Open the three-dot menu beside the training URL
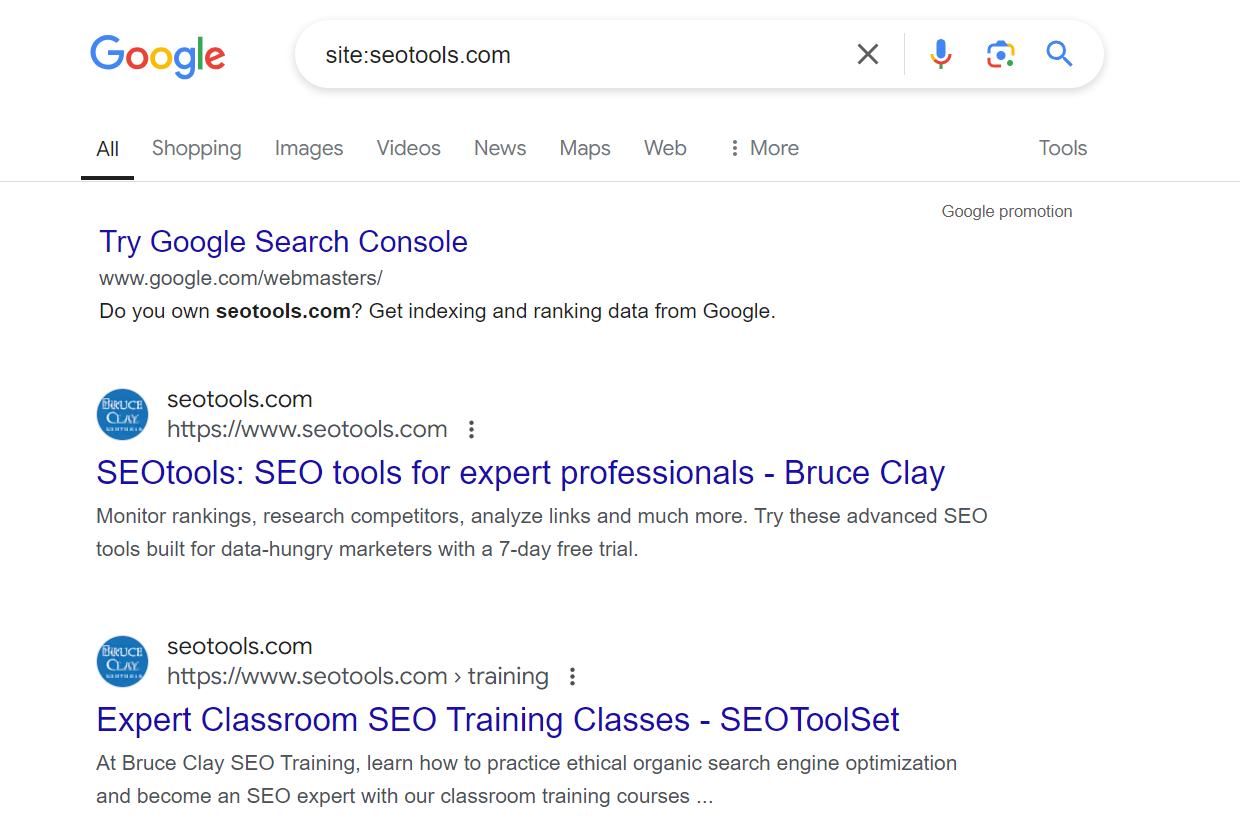This screenshot has height=831, width=1240. coord(573,677)
